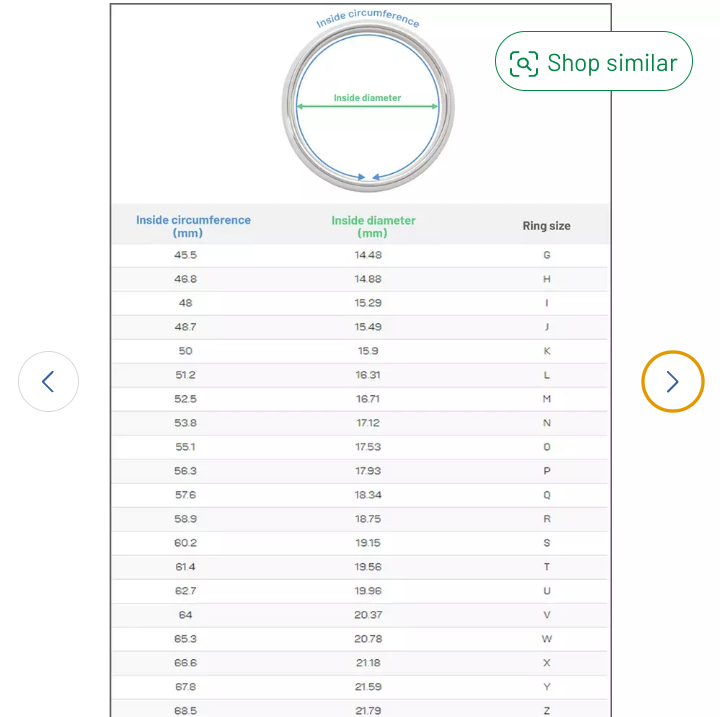Click the 18.75 diameter value
720x717 pixels.
(x=368, y=519)
